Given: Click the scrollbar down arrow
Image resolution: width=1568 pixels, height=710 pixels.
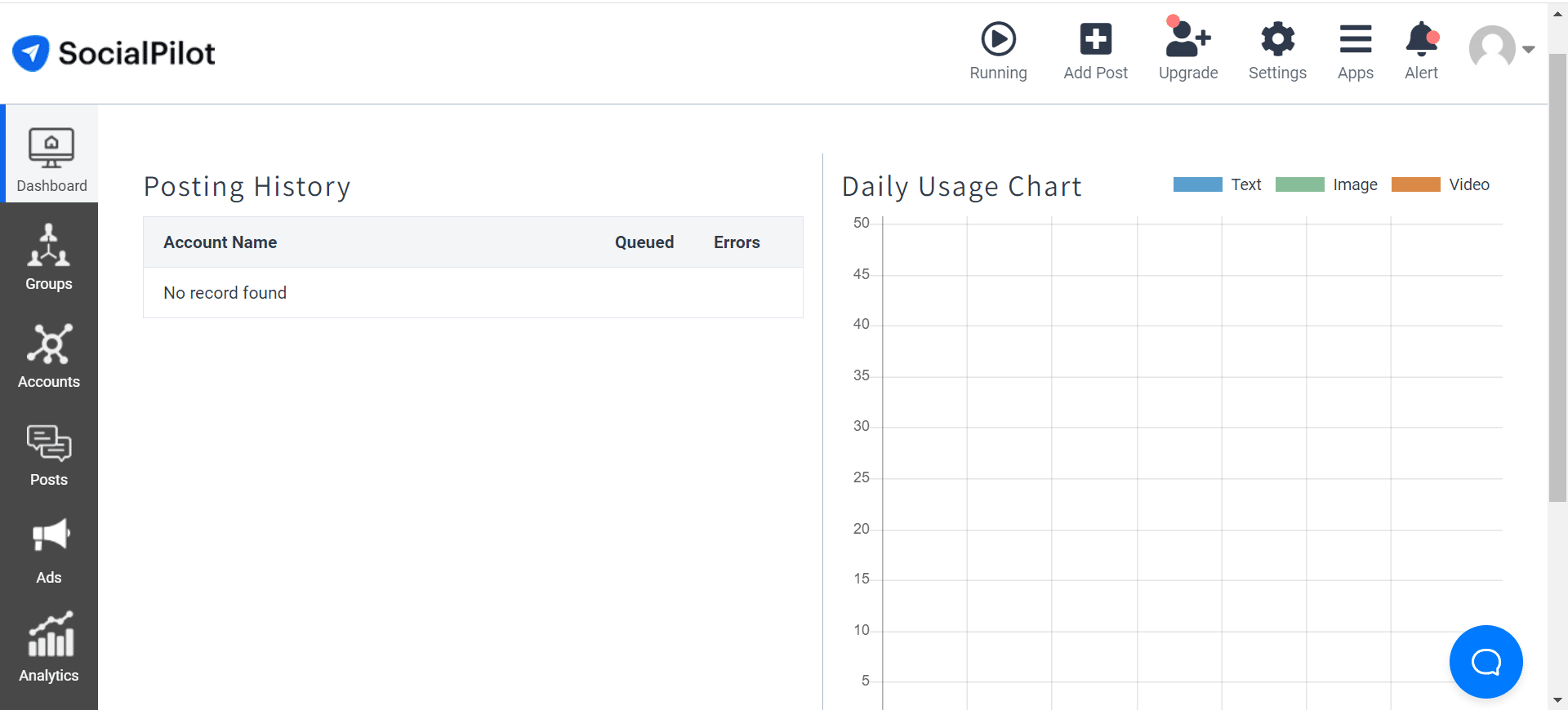Looking at the screenshot, I should 1557,700.
